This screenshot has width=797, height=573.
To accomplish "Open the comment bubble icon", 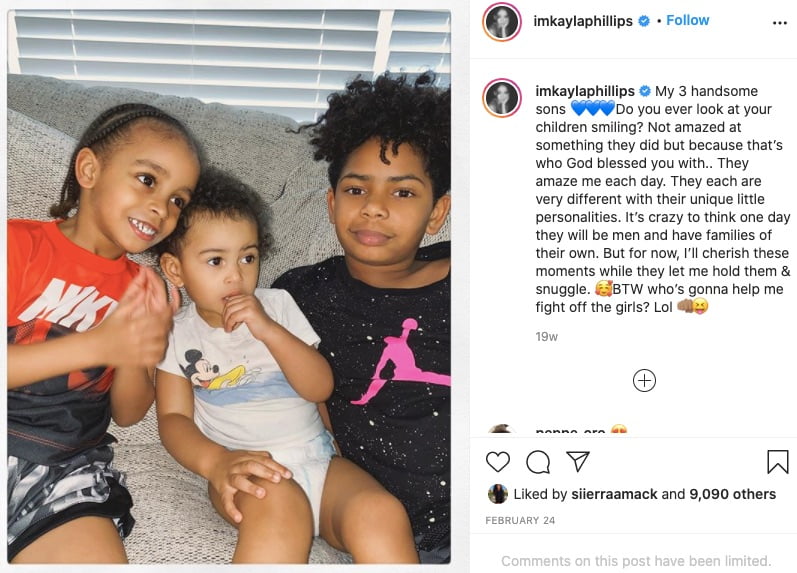I will (538, 462).
